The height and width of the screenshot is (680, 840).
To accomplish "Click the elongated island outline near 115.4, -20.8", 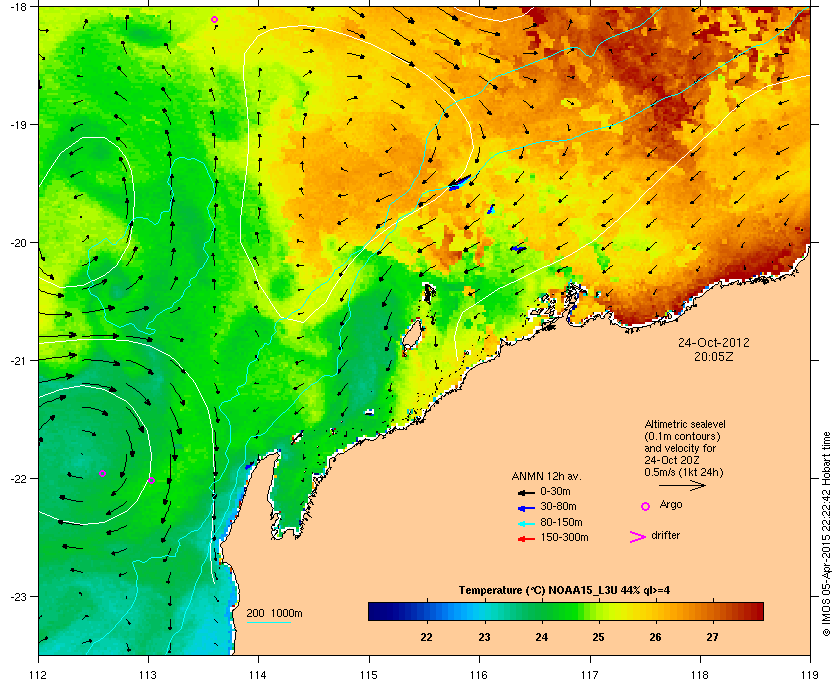I will pyautogui.click(x=412, y=337).
